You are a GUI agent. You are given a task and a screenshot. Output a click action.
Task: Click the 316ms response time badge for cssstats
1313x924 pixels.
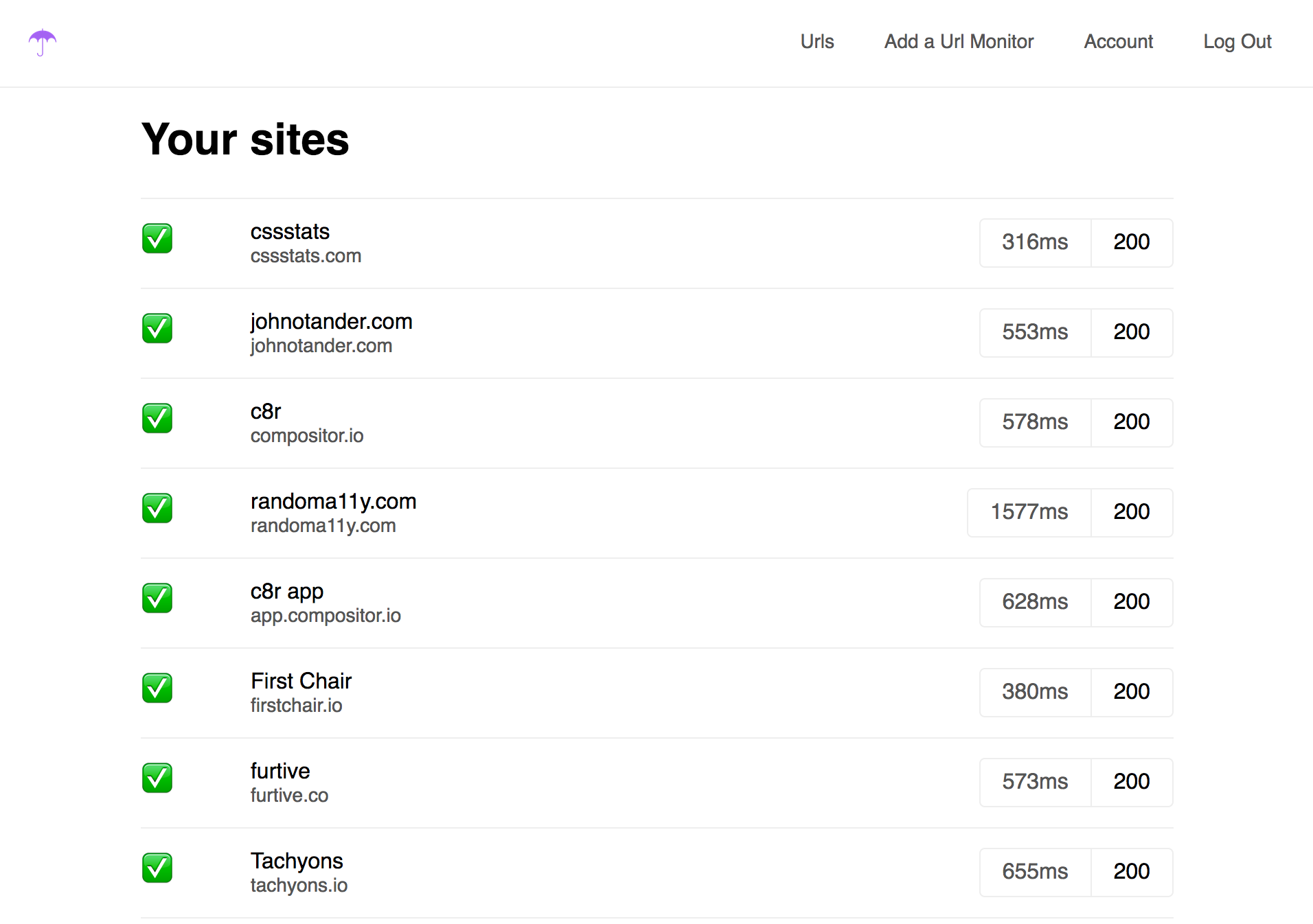(1035, 242)
